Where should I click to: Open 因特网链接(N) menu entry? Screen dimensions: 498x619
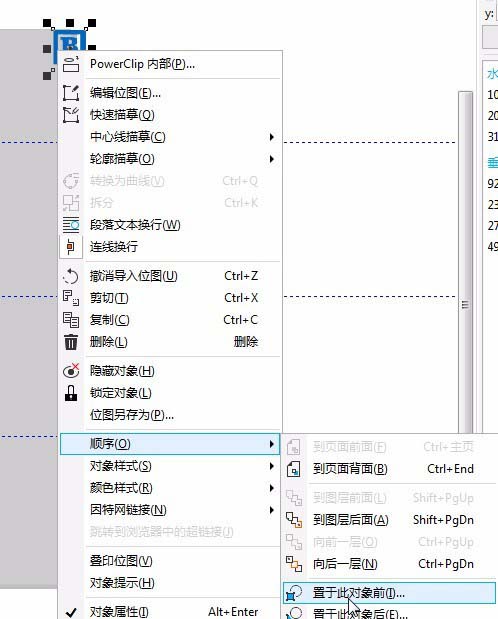170,510
